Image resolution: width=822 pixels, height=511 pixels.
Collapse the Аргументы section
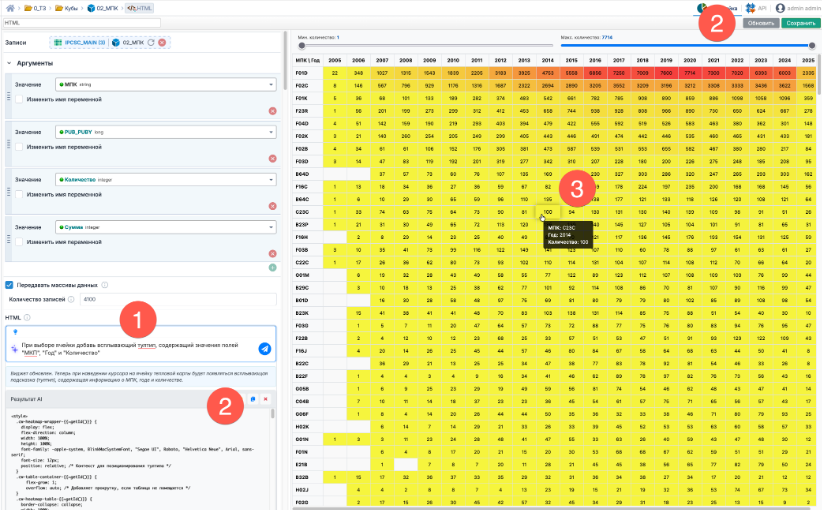click(x=9, y=63)
